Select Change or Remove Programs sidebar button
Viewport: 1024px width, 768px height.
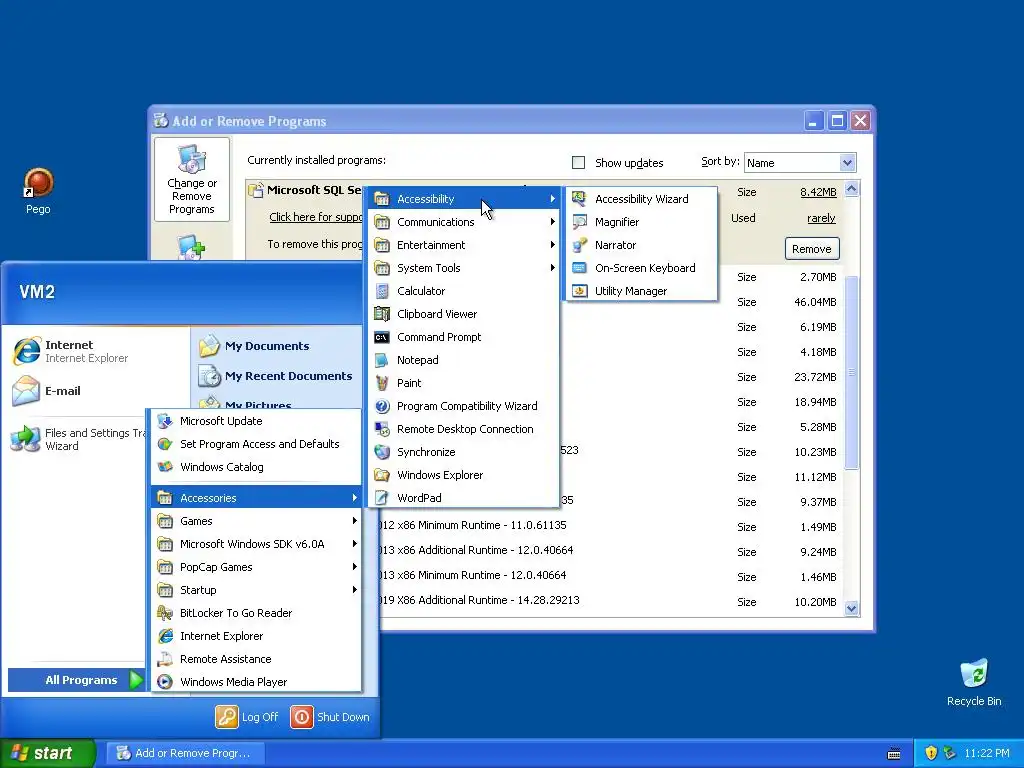(191, 180)
